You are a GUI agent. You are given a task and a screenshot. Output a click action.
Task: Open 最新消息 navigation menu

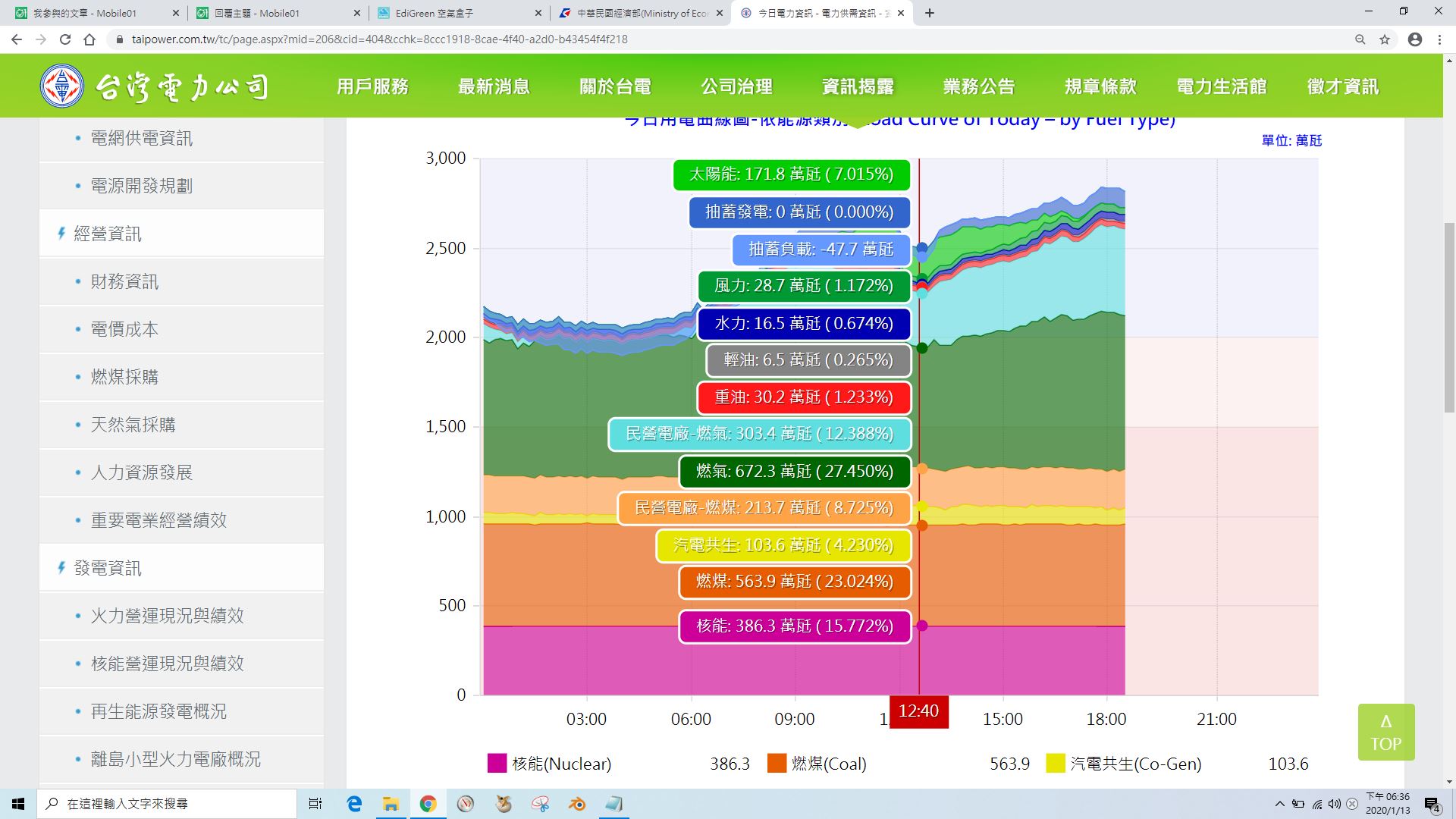494,86
